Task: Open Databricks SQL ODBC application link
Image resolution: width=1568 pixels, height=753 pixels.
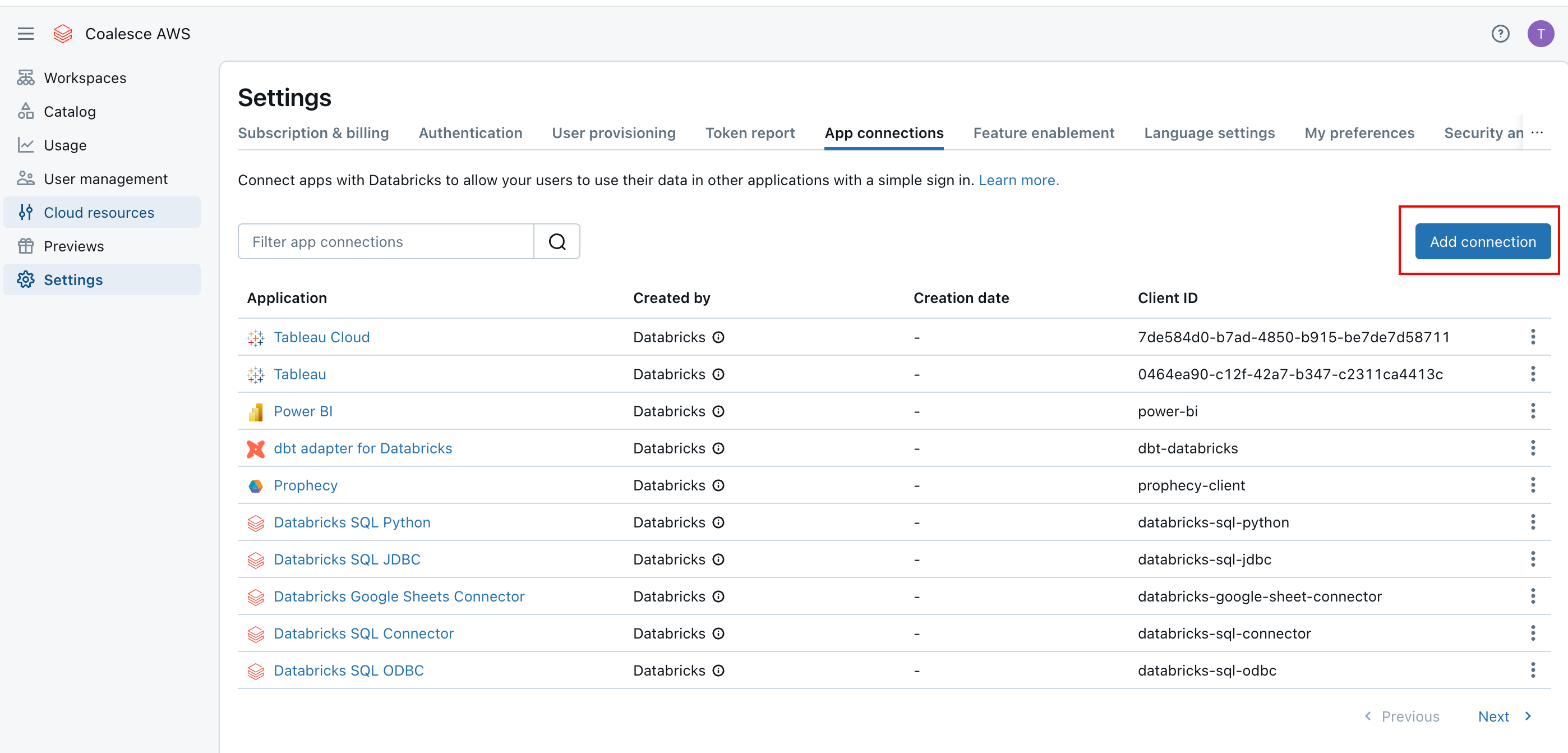Action: [348, 671]
